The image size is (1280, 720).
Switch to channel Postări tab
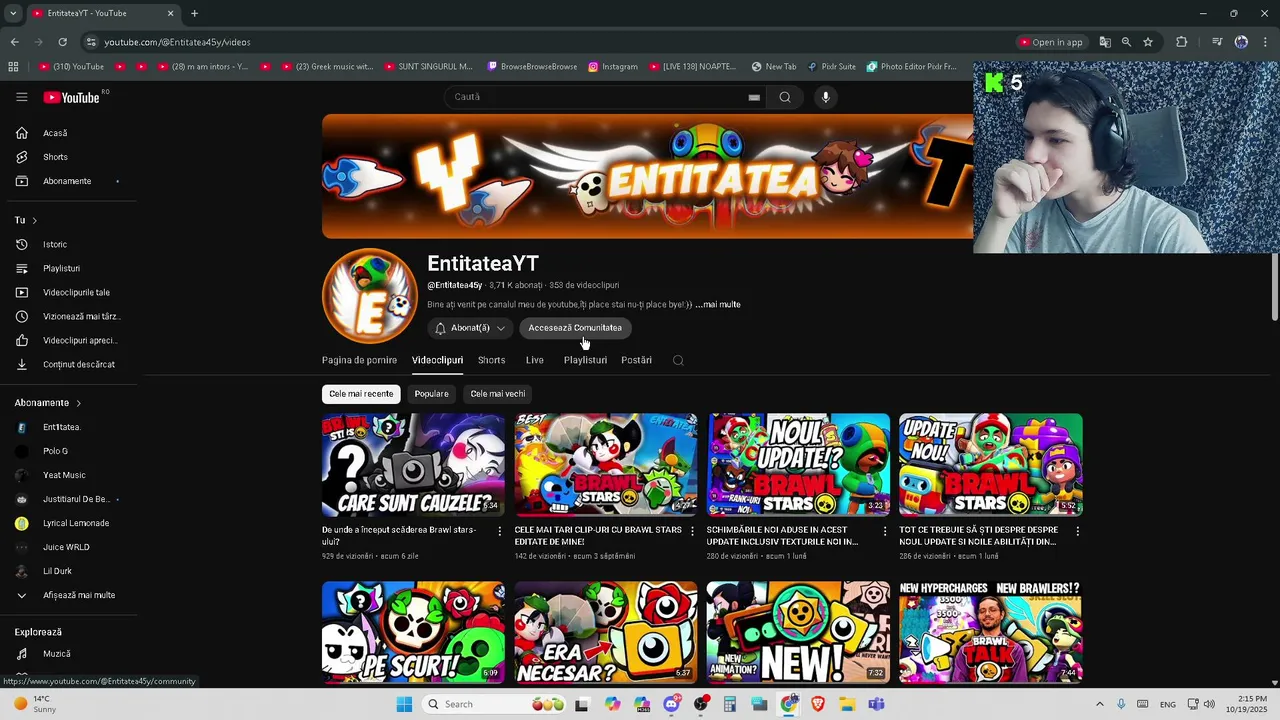pos(636,360)
